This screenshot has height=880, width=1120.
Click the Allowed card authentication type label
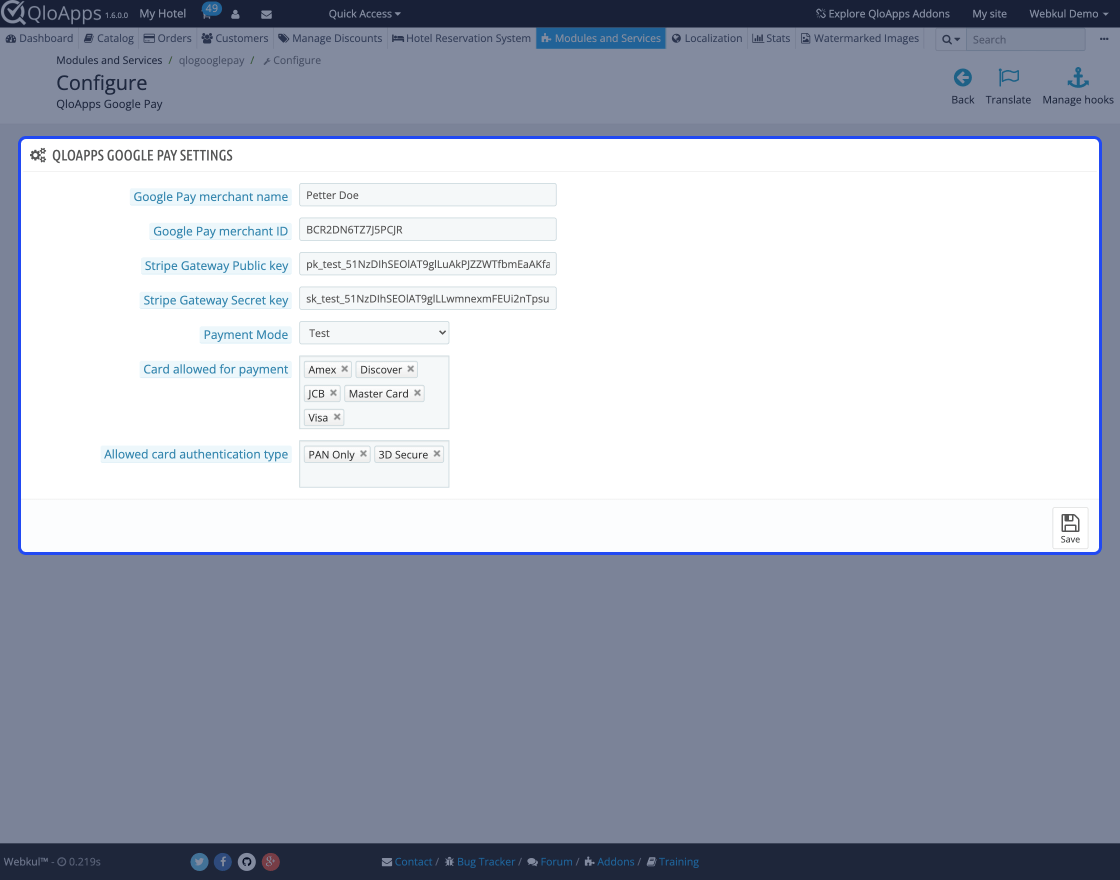(x=196, y=454)
